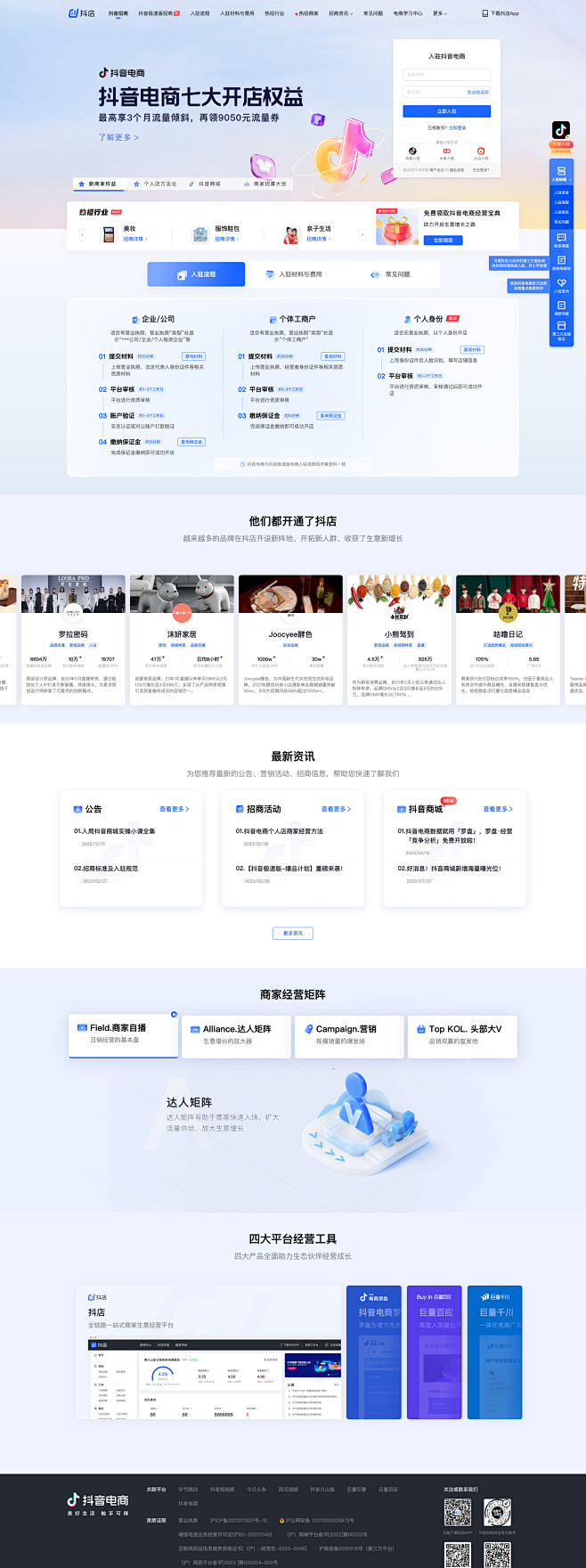Select the 个人店方法论 banner tab
Viewport: 586px width, 1568px height.
(155, 184)
